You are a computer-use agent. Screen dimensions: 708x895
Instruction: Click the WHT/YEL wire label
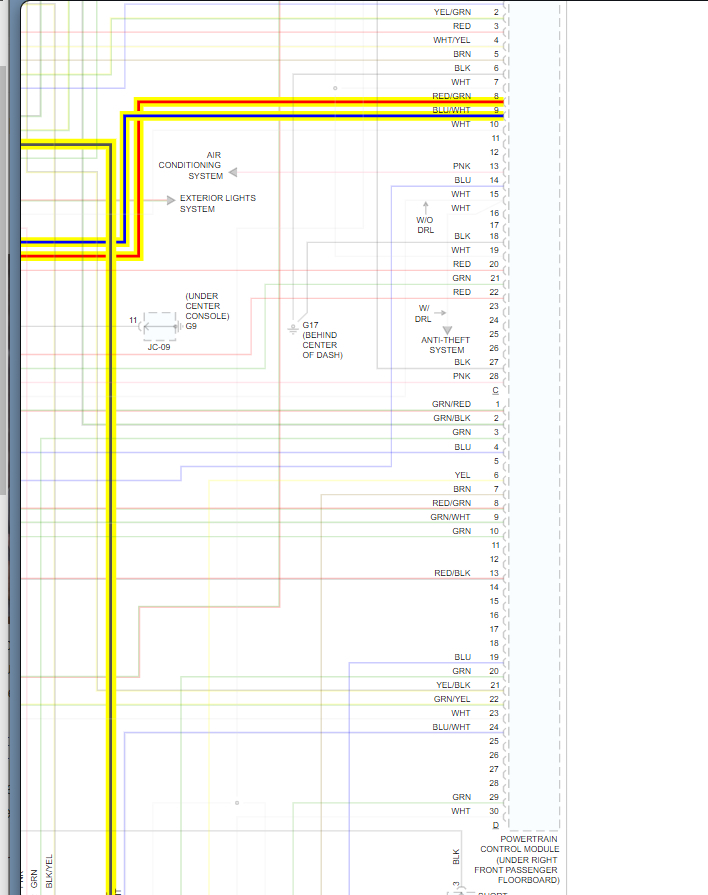[452, 40]
